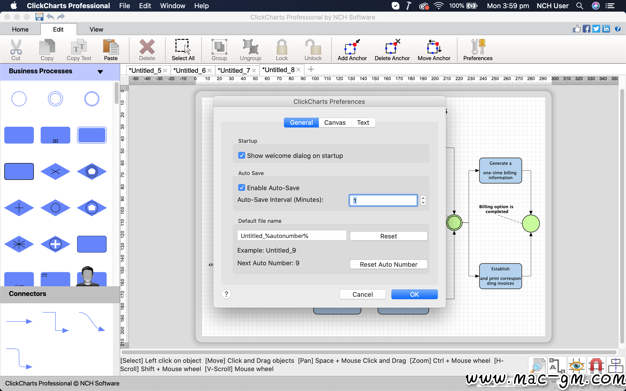Screen dimensions: 626x391
Task: Click the Facebook share icon
Action: (x=586, y=29)
